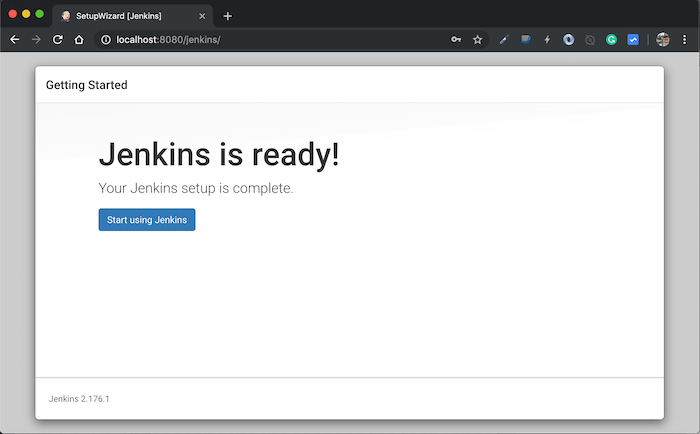Click the Start using Jenkins button
The image size is (700, 434).
pos(147,220)
